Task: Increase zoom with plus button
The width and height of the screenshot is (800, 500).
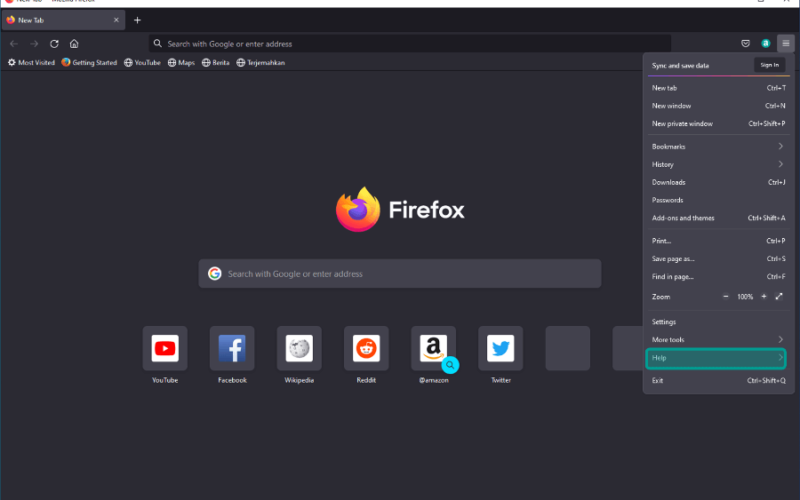Action: click(764, 296)
